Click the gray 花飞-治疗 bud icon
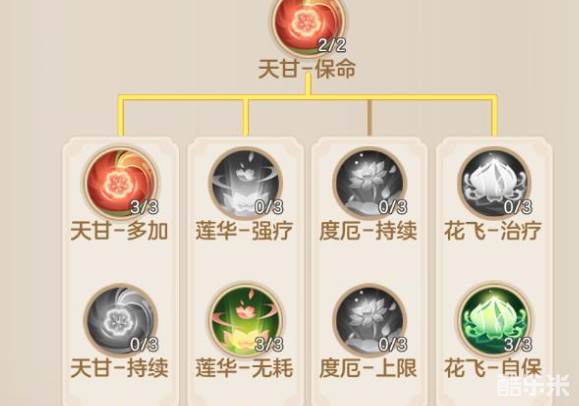 pos(495,182)
